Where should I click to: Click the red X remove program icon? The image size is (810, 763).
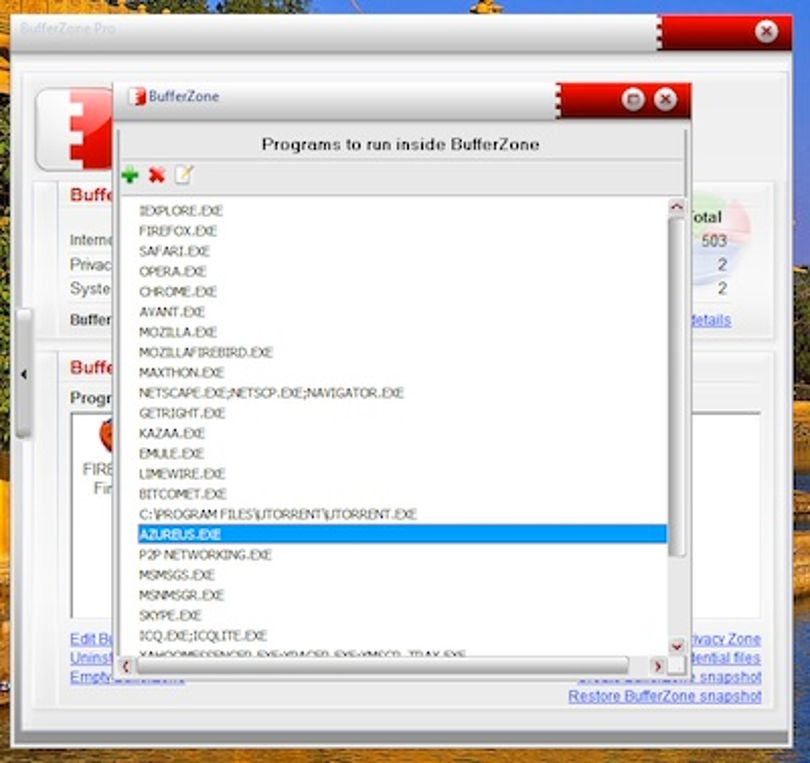[157, 175]
